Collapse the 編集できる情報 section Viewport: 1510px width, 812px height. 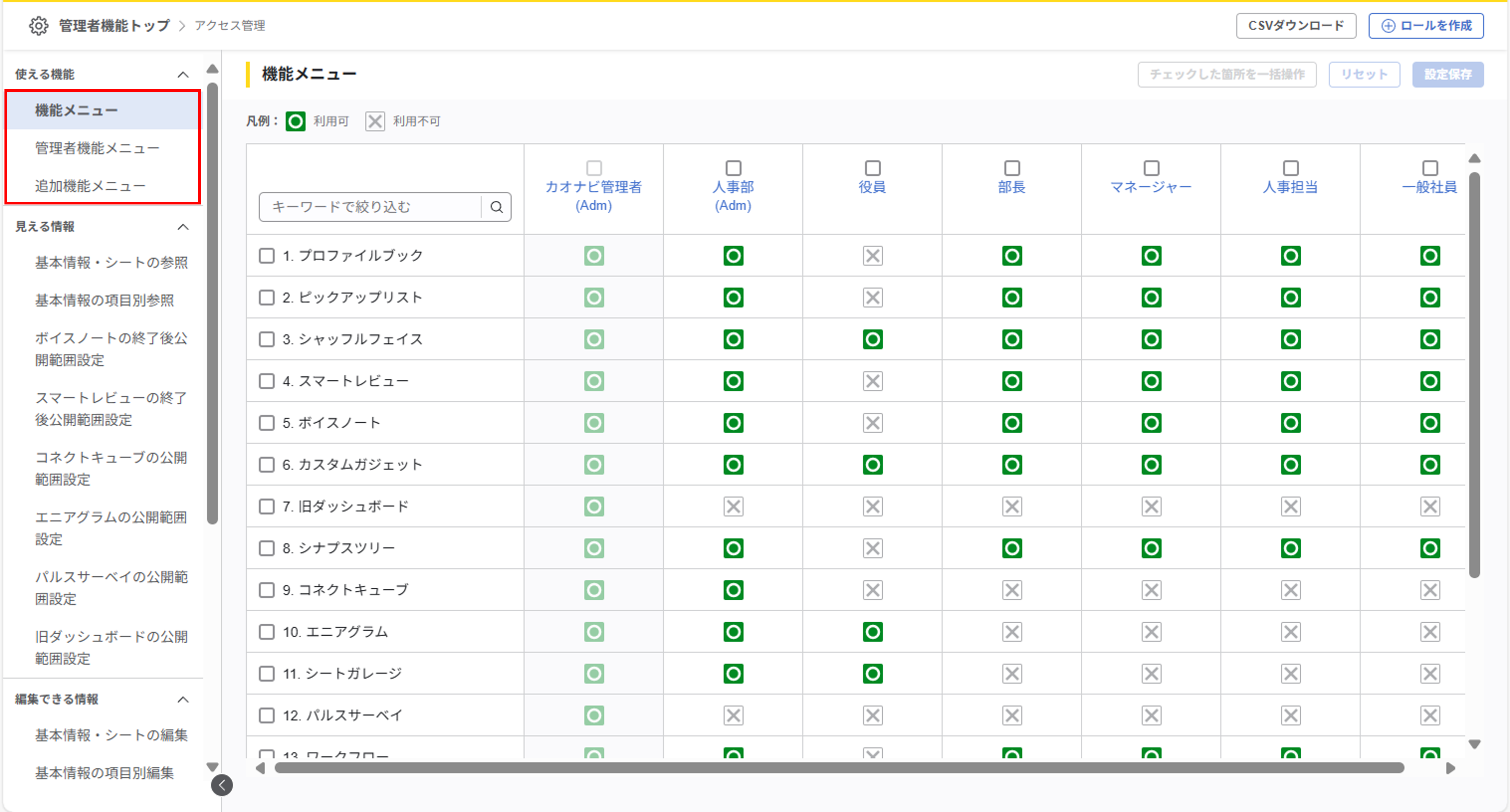pyautogui.click(x=183, y=699)
